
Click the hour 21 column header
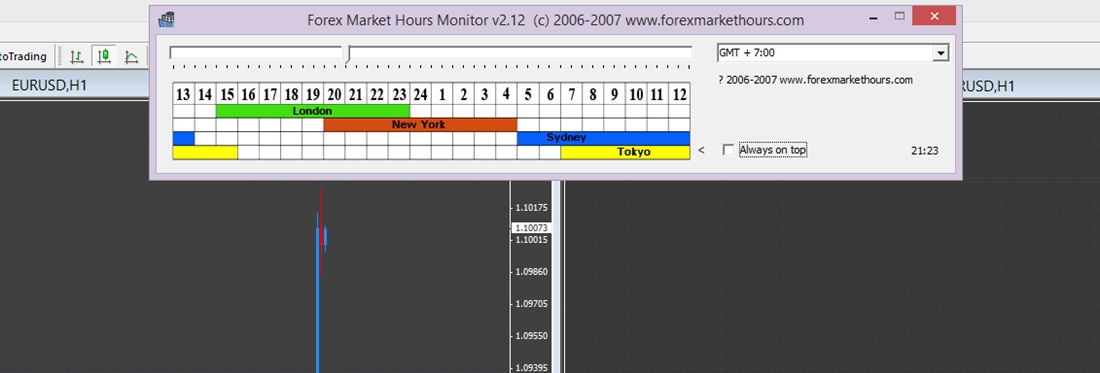(356, 95)
